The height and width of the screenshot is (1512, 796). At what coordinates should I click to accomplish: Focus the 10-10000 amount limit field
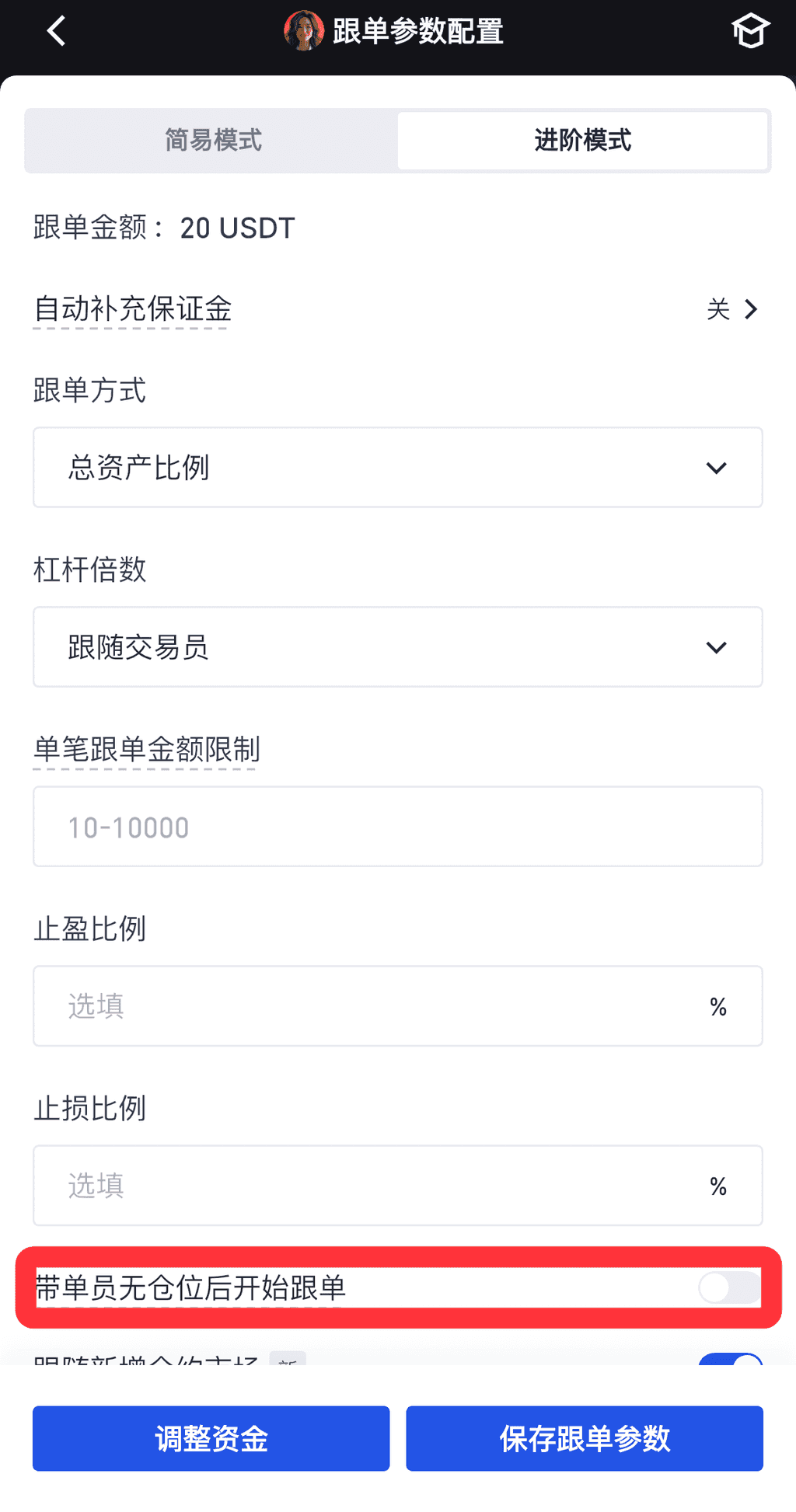click(398, 827)
